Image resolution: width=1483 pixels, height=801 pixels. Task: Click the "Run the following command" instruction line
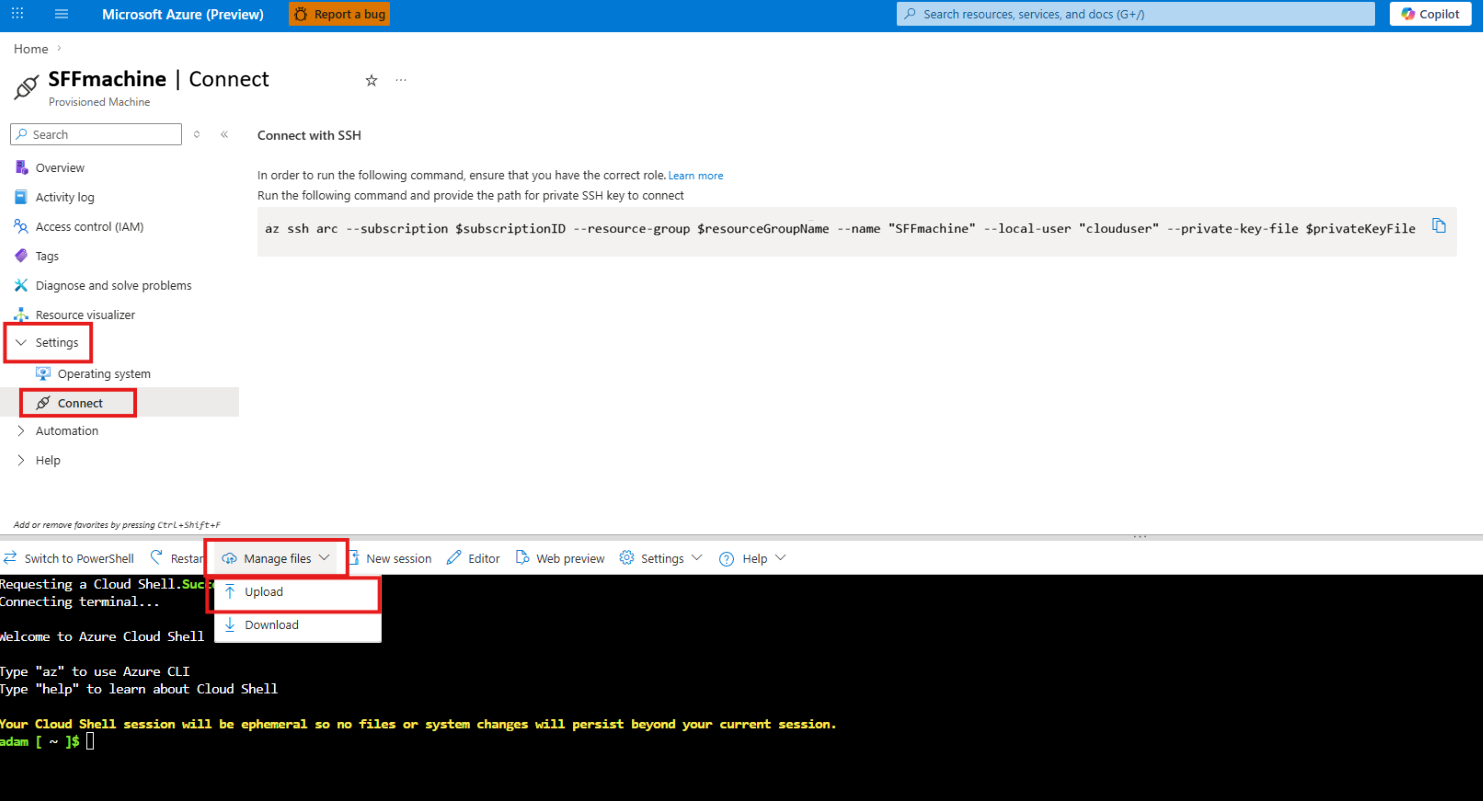coord(470,195)
